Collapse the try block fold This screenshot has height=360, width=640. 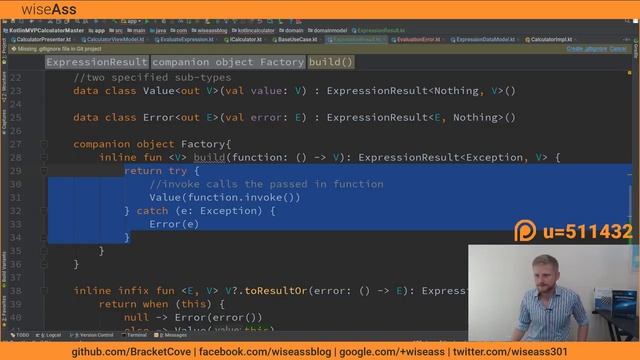(44, 171)
